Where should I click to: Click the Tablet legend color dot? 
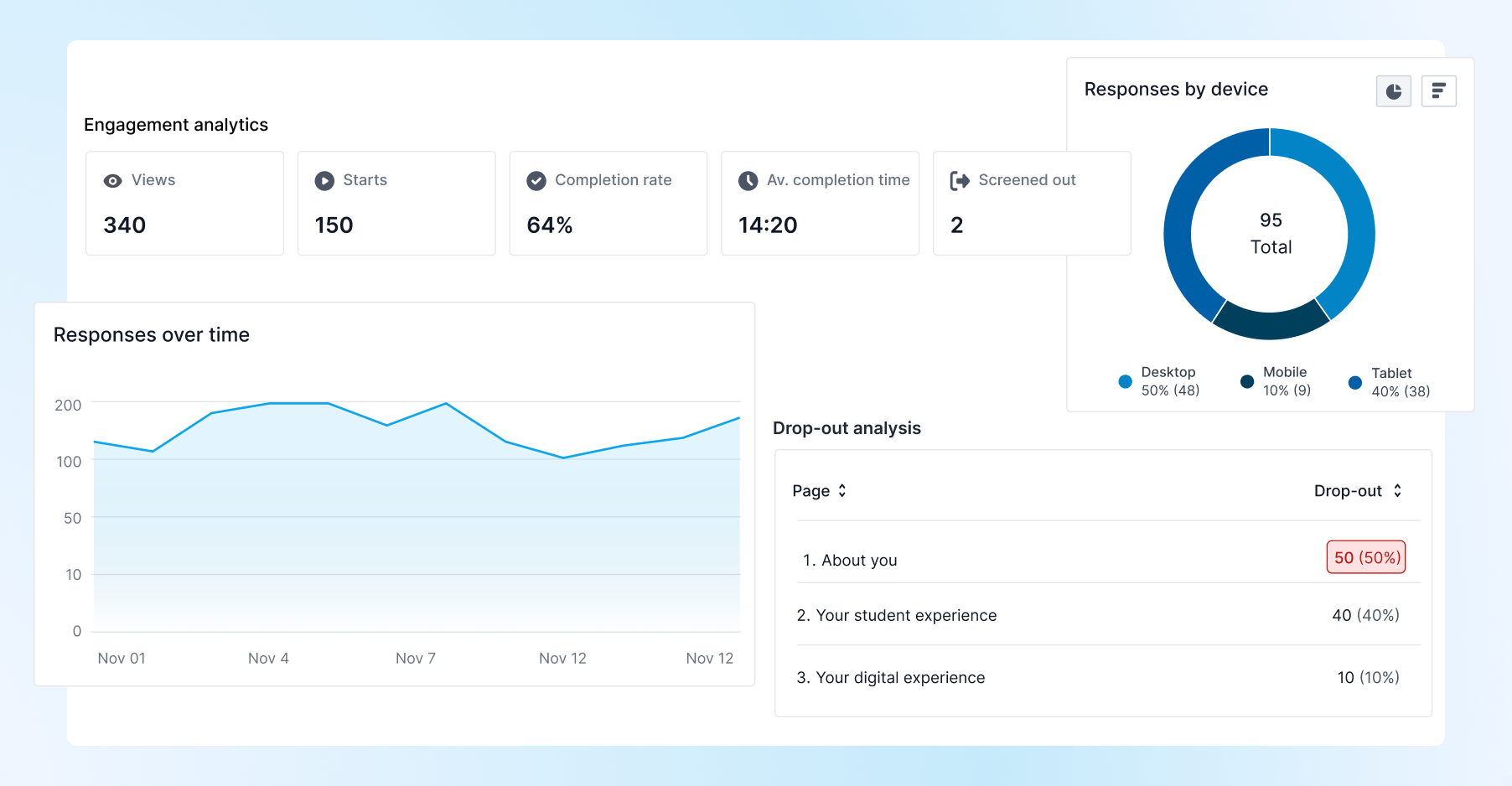[1354, 383]
